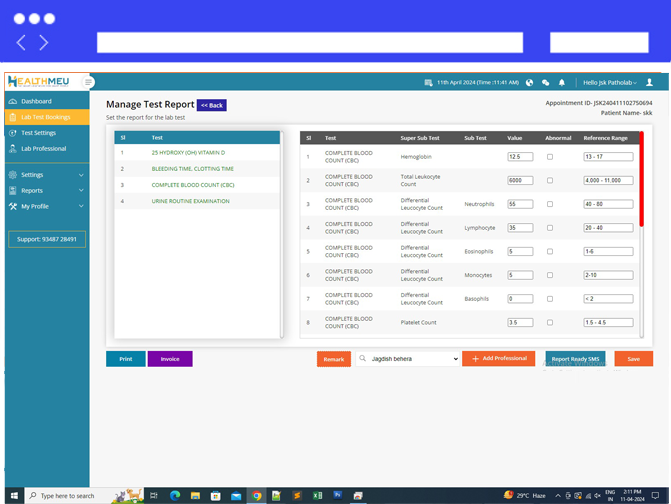
Task: Open the notifications bell icon
Action: point(562,83)
